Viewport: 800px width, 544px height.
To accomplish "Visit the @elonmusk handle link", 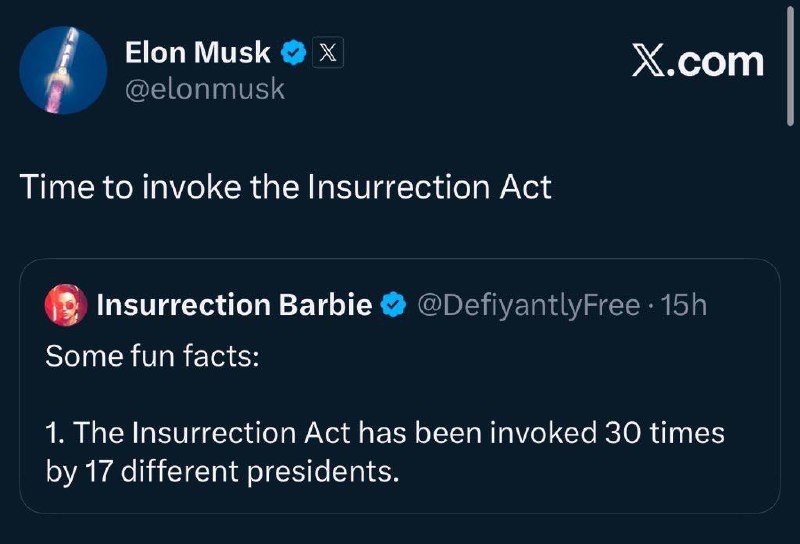I will coord(204,89).
